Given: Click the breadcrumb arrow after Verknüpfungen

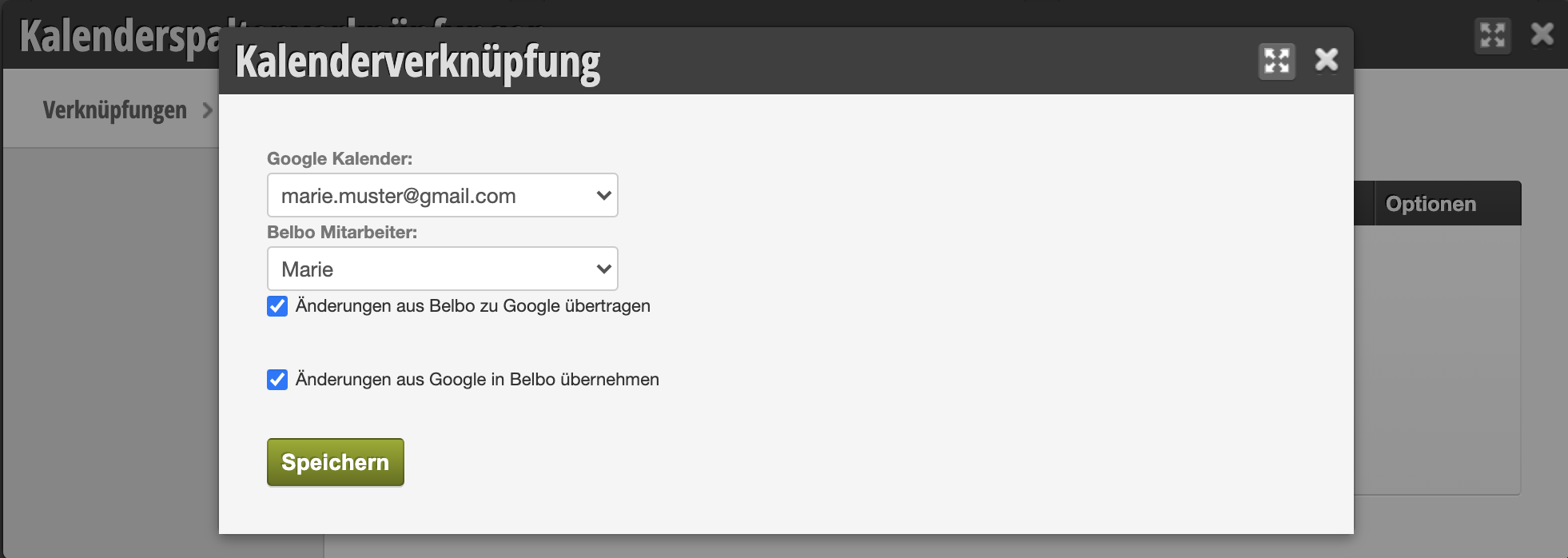Looking at the screenshot, I should [x=208, y=110].
